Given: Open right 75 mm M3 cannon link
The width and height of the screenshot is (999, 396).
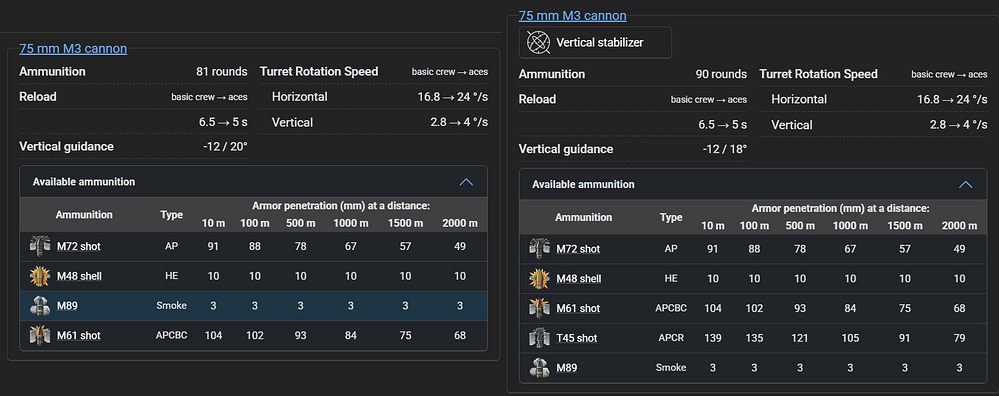Looking at the screenshot, I should (x=573, y=15).
